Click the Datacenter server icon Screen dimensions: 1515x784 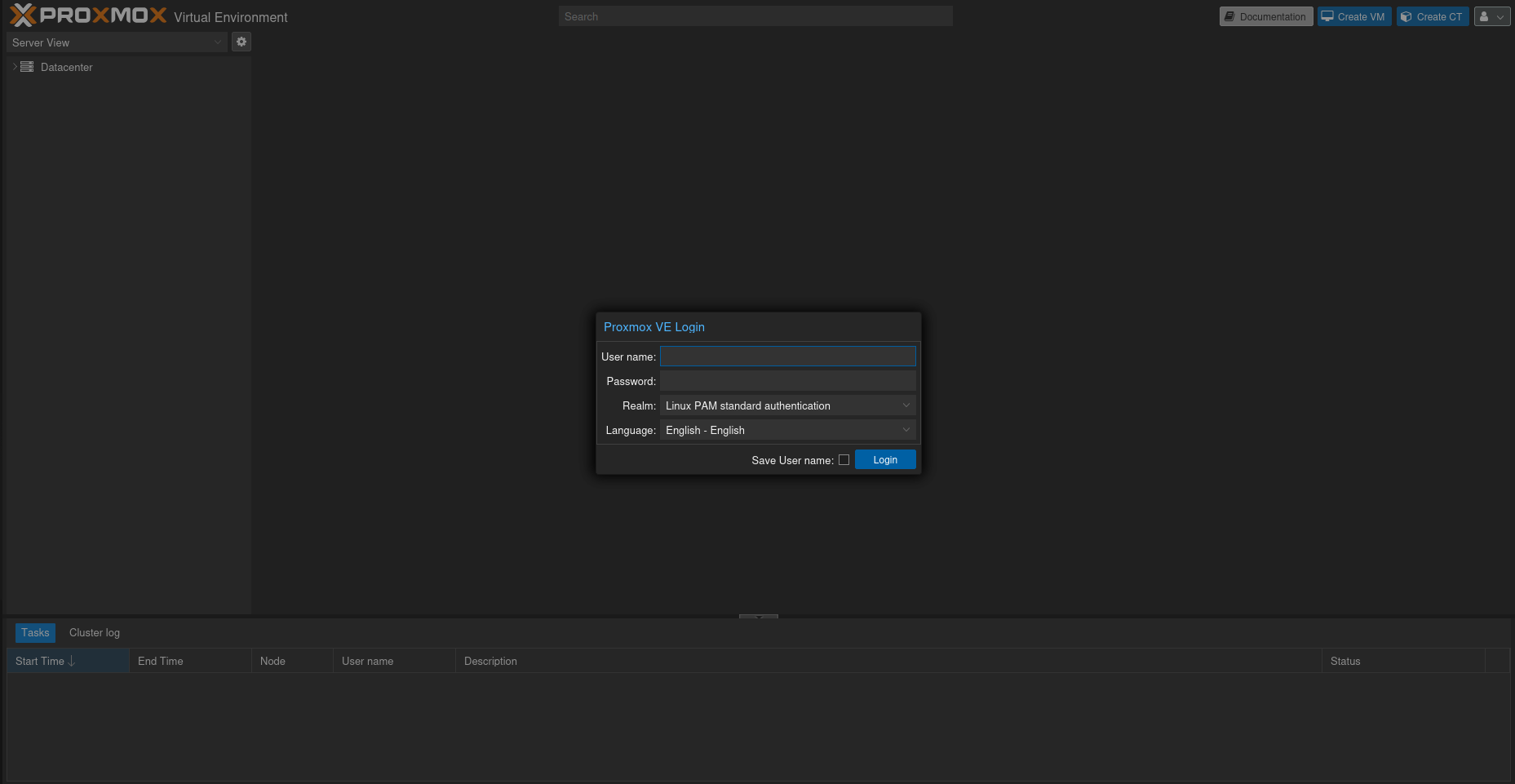(27, 67)
